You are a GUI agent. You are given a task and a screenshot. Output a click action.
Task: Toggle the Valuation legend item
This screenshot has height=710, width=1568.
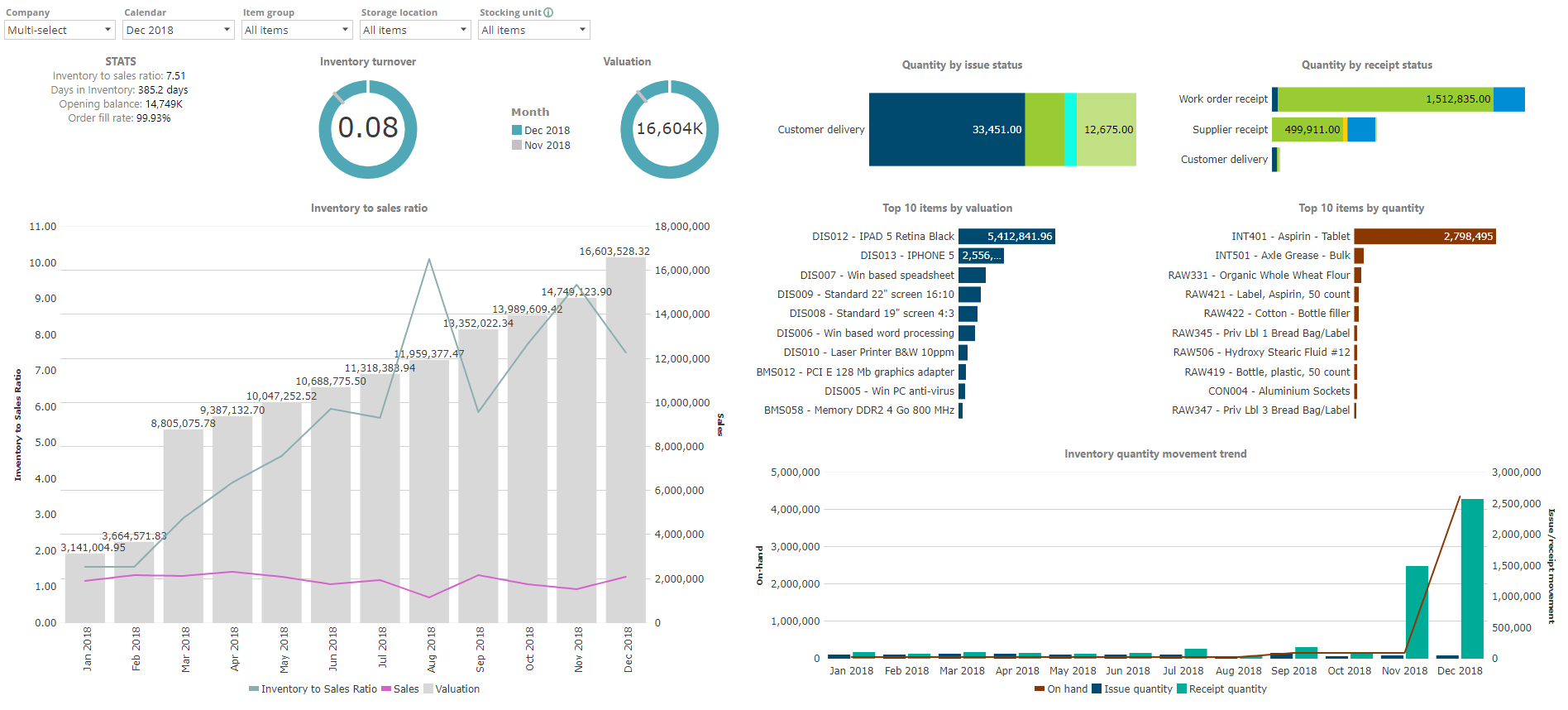[x=451, y=688]
